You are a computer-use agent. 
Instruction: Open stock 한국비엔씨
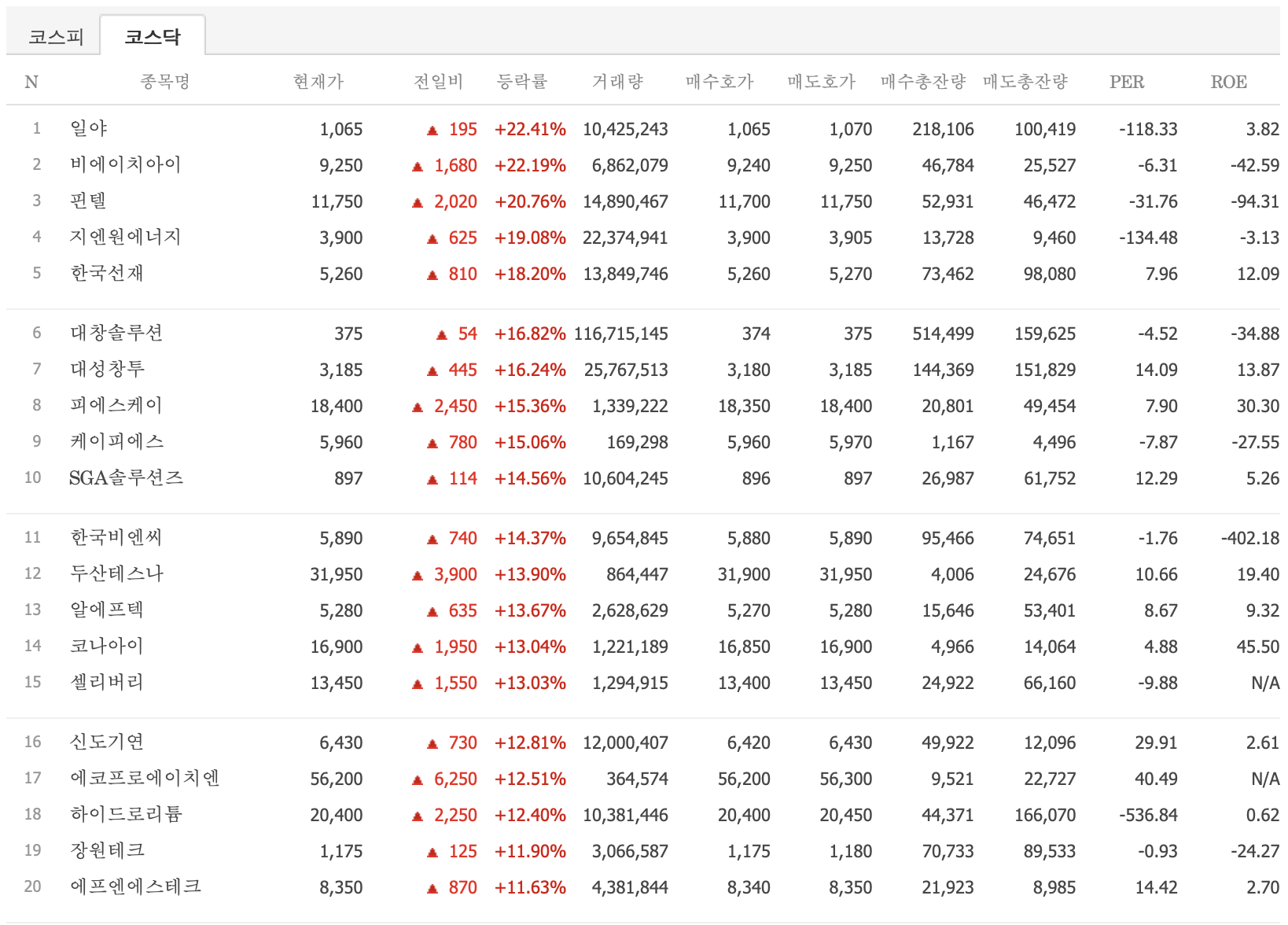pyautogui.click(x=116, y=537)
